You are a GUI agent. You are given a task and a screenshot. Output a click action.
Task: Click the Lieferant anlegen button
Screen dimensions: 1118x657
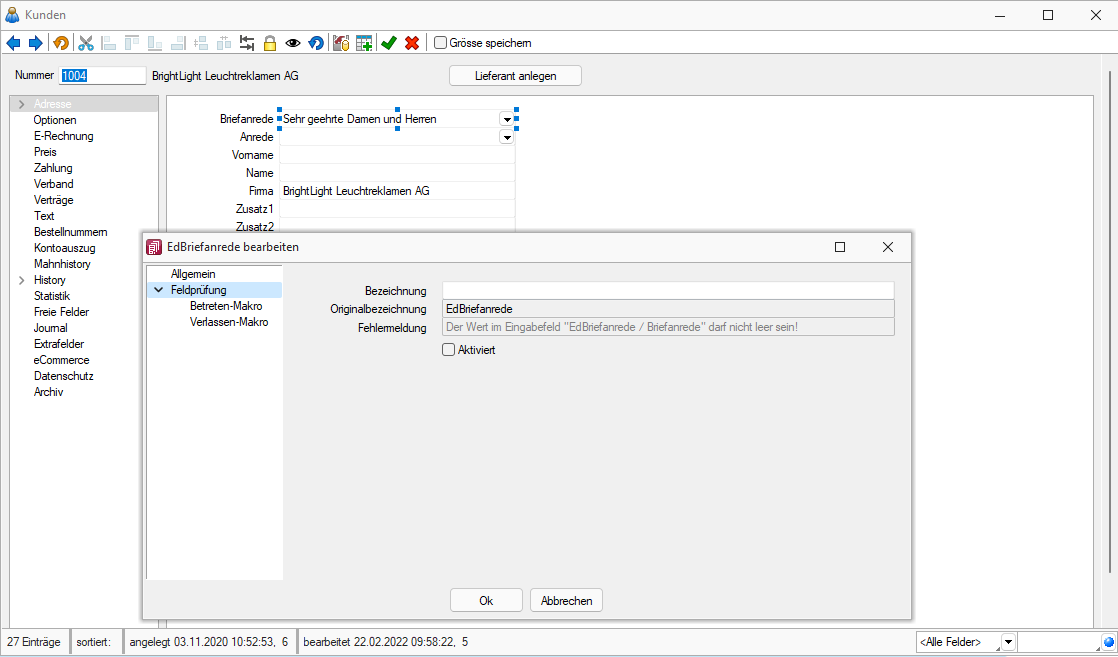[x=515, y=76]
